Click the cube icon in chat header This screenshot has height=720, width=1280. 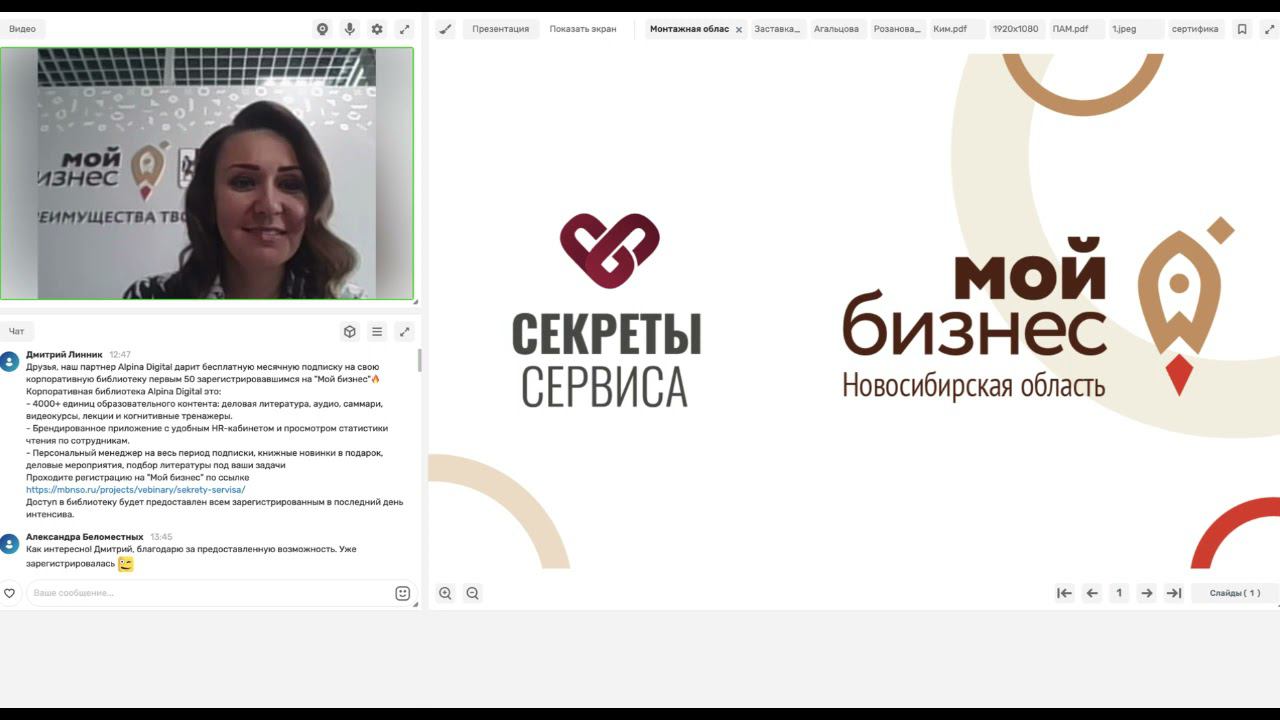pyautogui.click(x=350, y=331)
